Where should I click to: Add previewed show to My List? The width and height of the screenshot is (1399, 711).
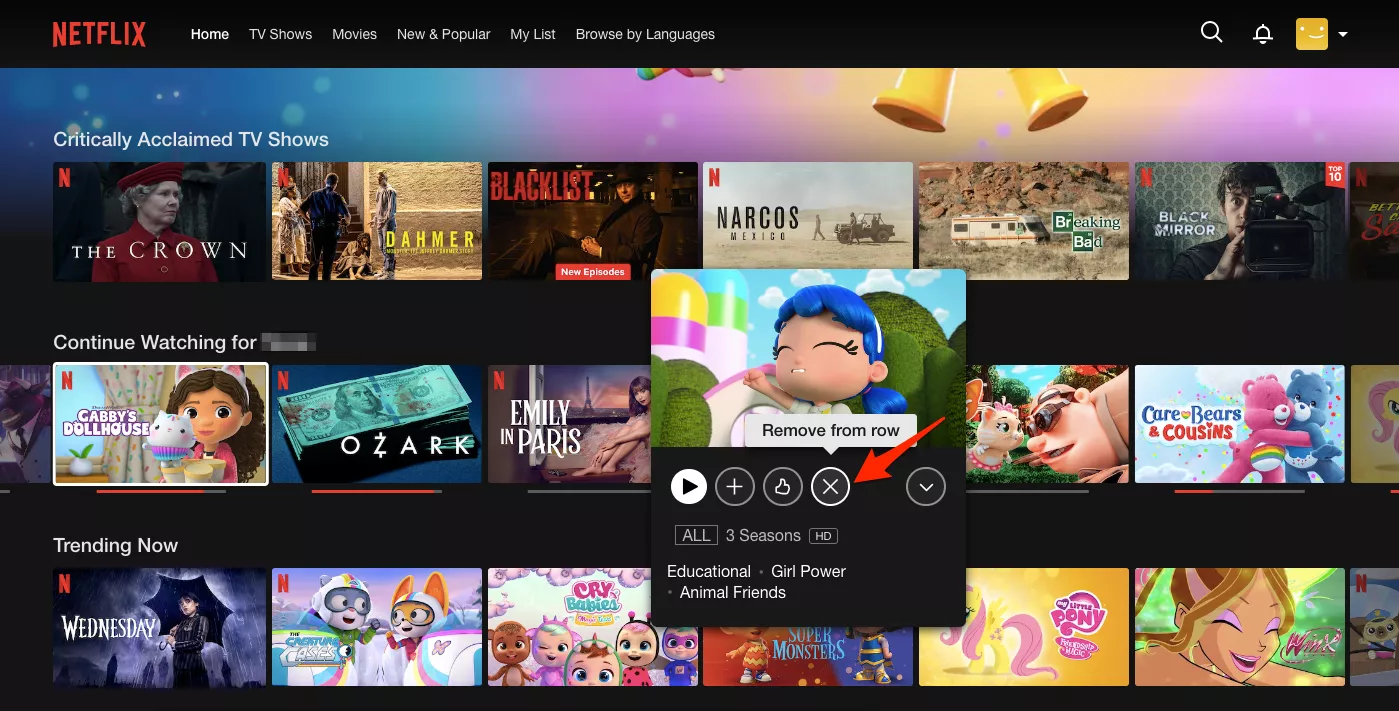pyautogui.click(x=735, y=487)
